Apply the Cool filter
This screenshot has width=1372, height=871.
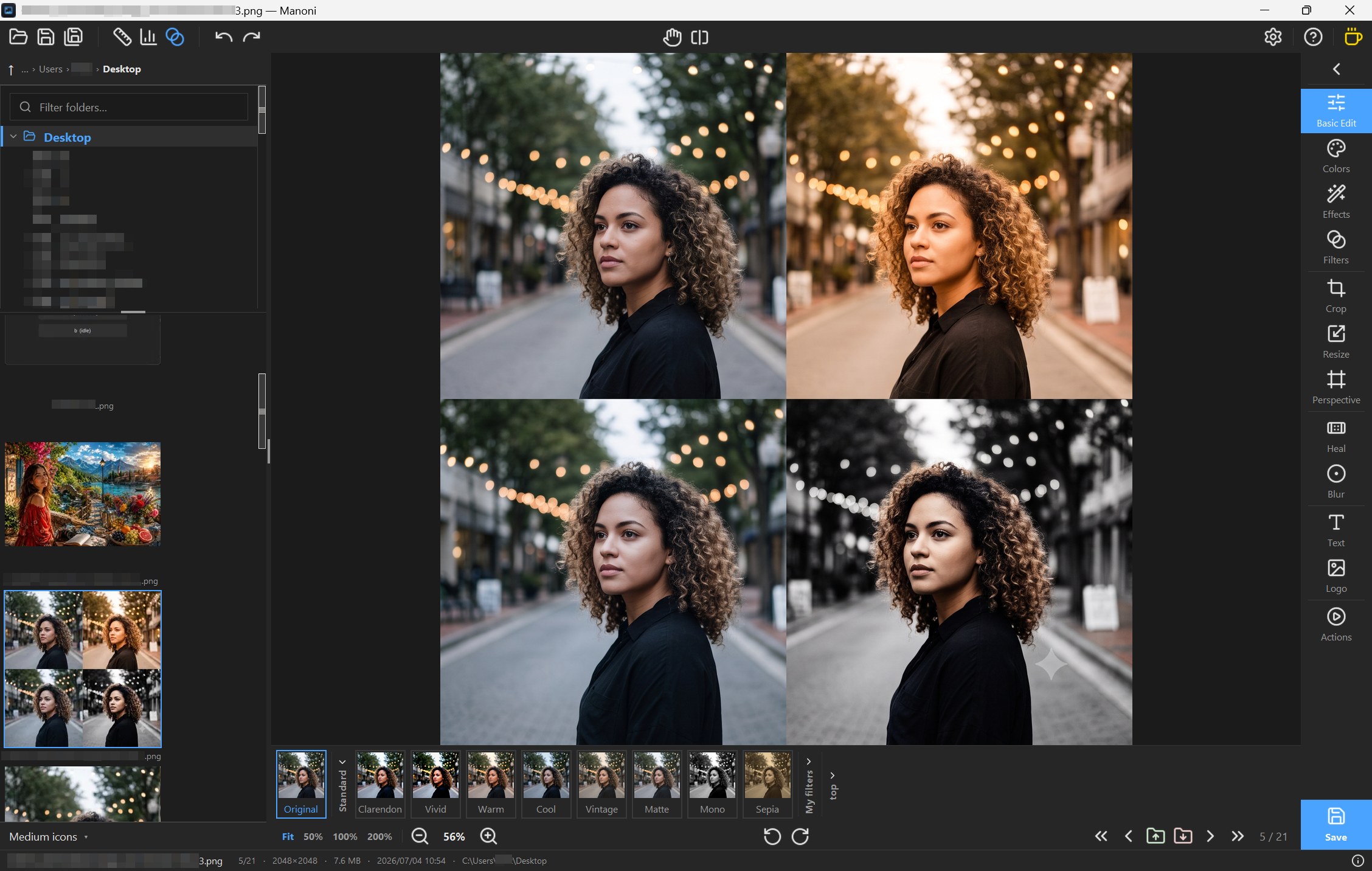(546, 783)
